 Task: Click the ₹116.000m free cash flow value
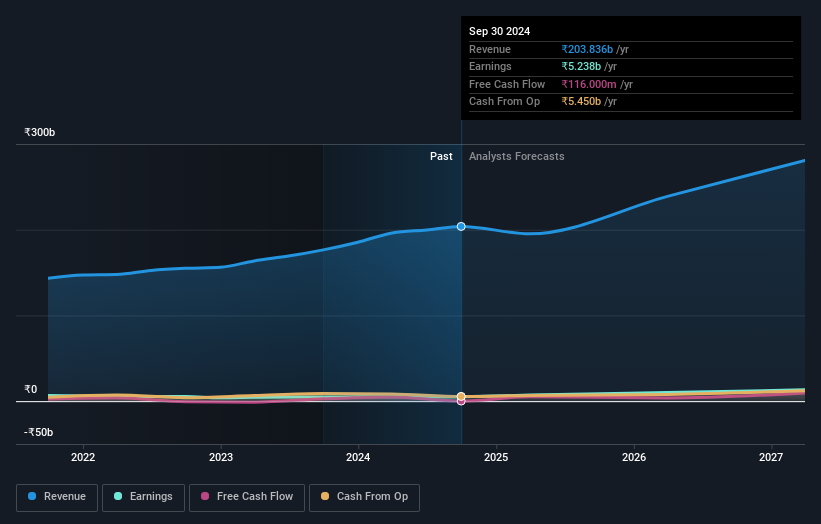click(x=589, y=84)
